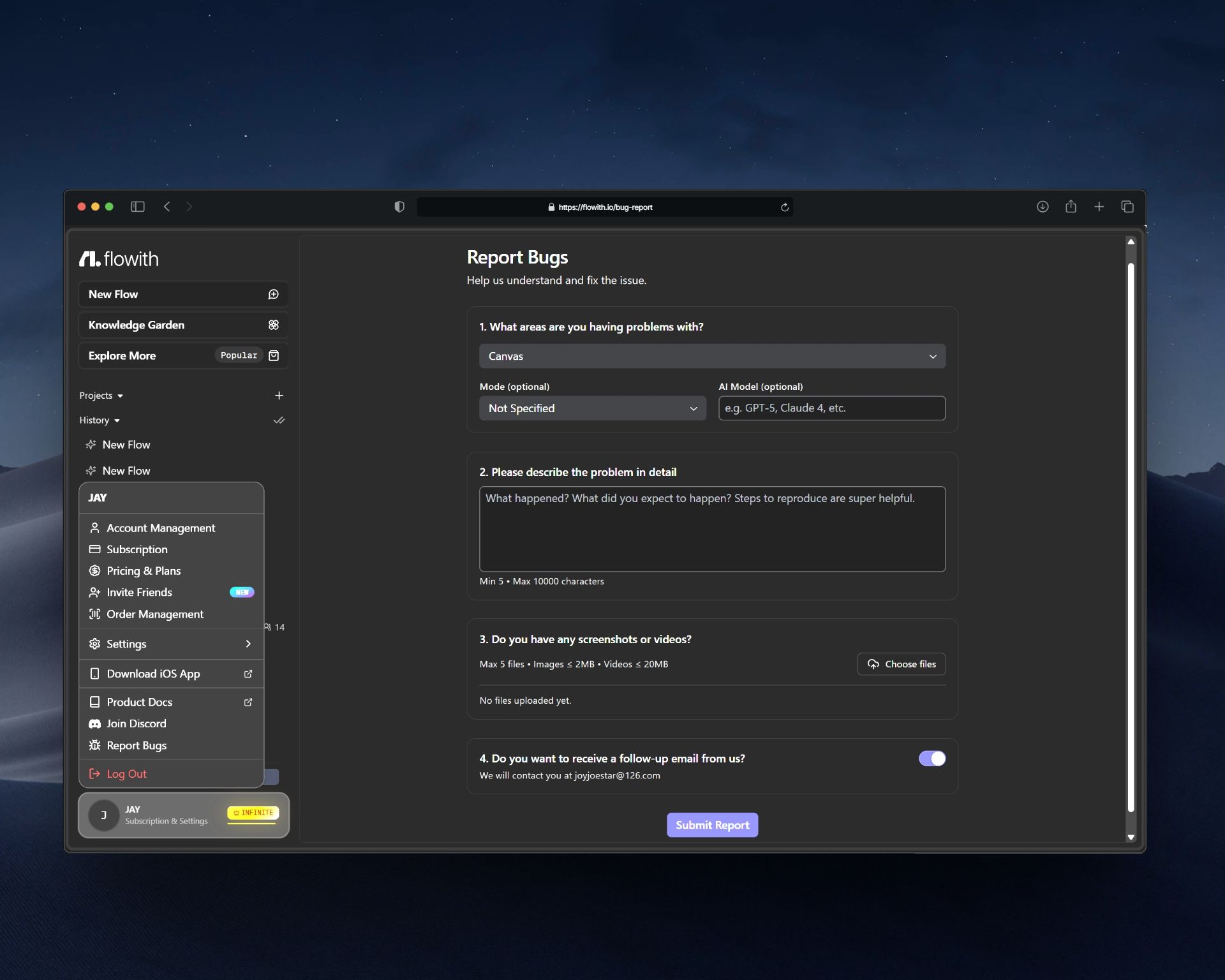The image size is (1225, 980).
Task: Reload the page in the address bar
Action: click(x=784, y=207)
